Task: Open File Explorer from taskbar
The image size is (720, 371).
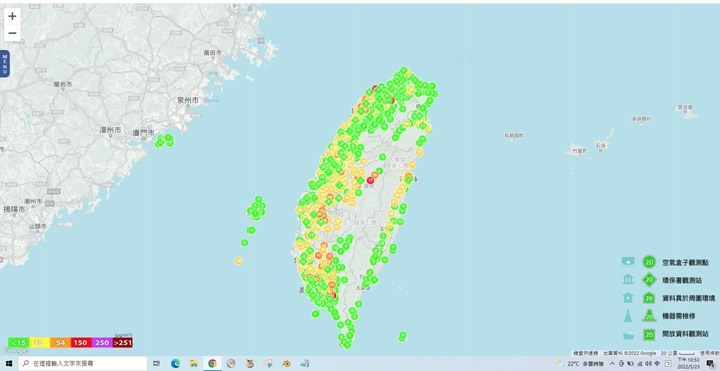Action: (x=193, y=364)
